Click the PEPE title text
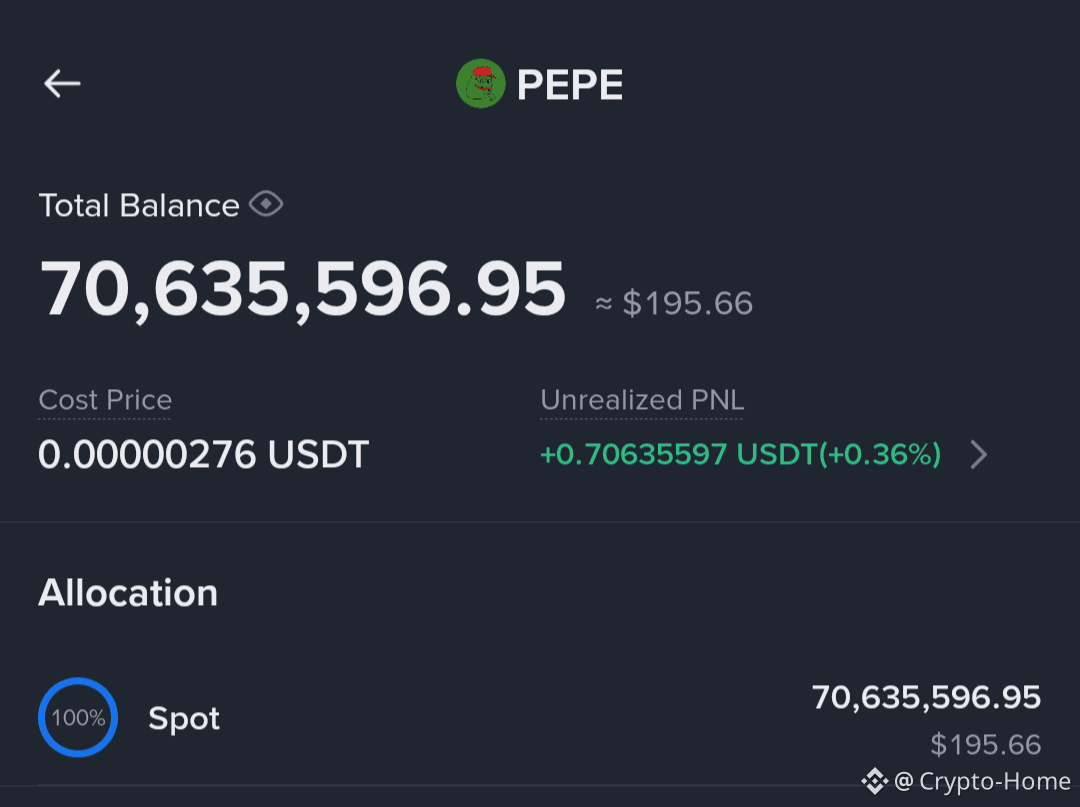Viewport: 1080px width, 807px height. coord(570,85)
